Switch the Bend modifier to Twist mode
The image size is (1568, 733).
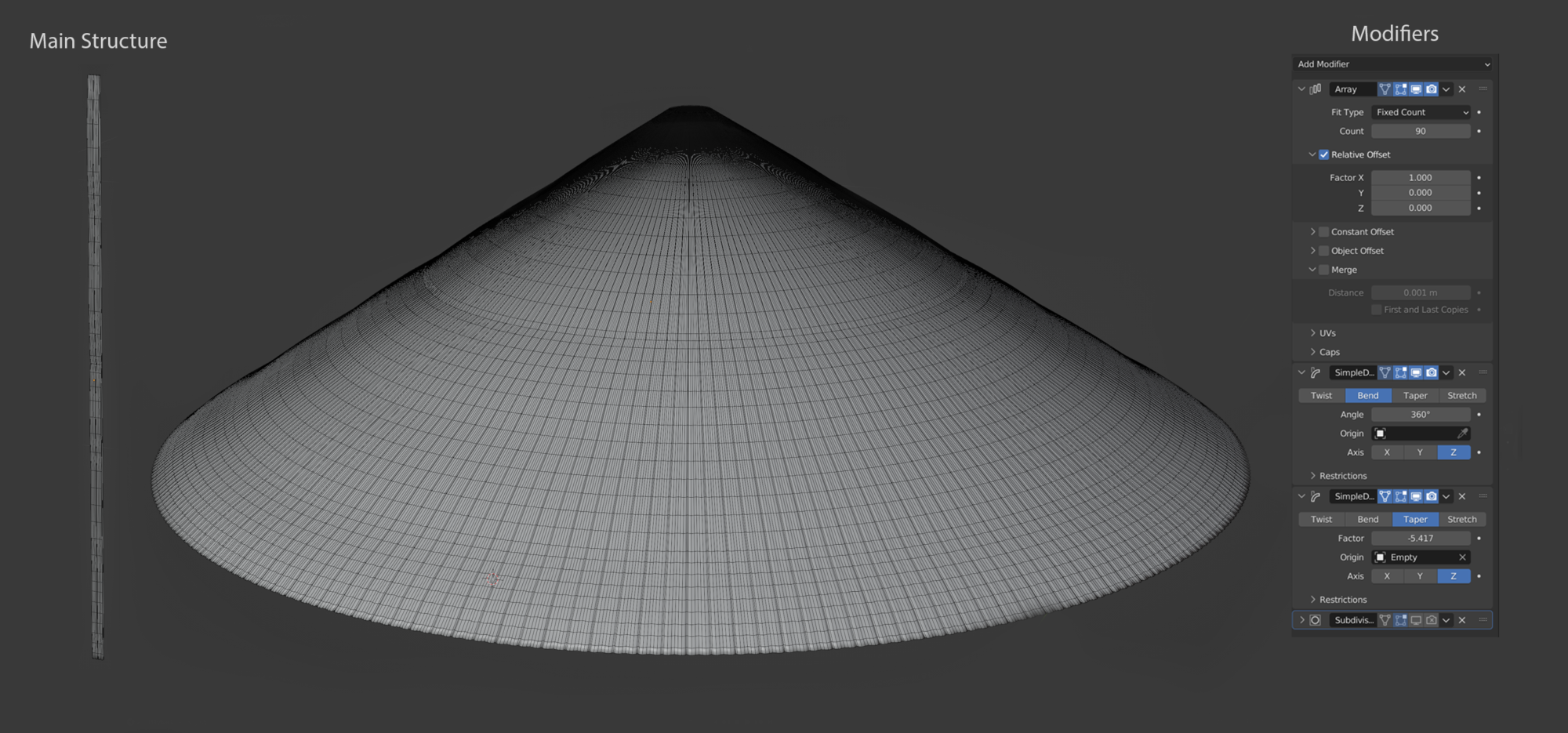point(1322,396)
